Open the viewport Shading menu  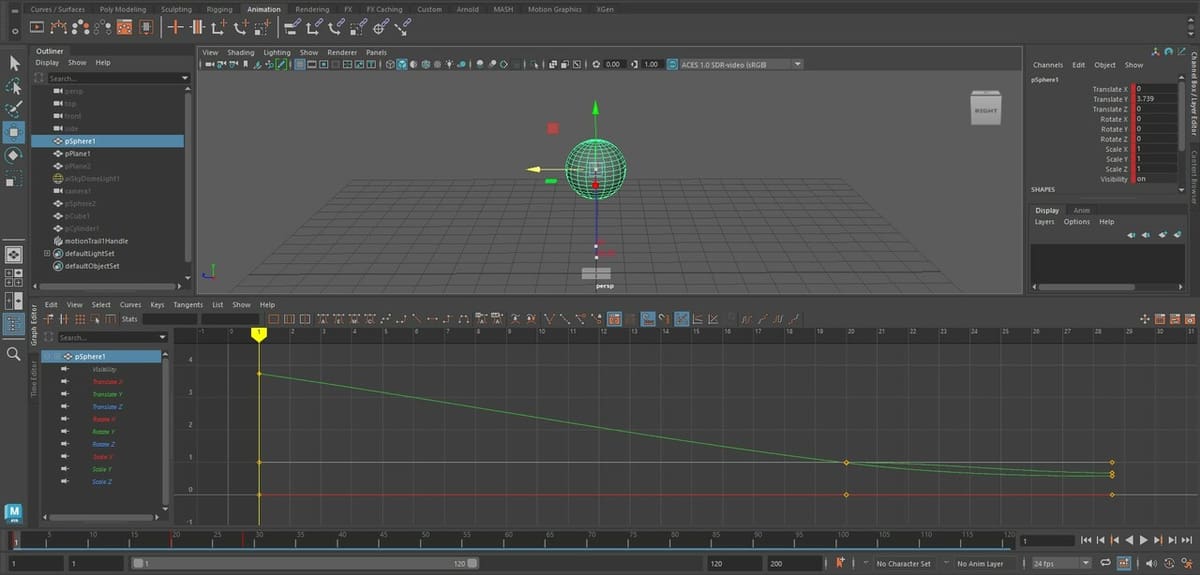(x=241, y=52)
